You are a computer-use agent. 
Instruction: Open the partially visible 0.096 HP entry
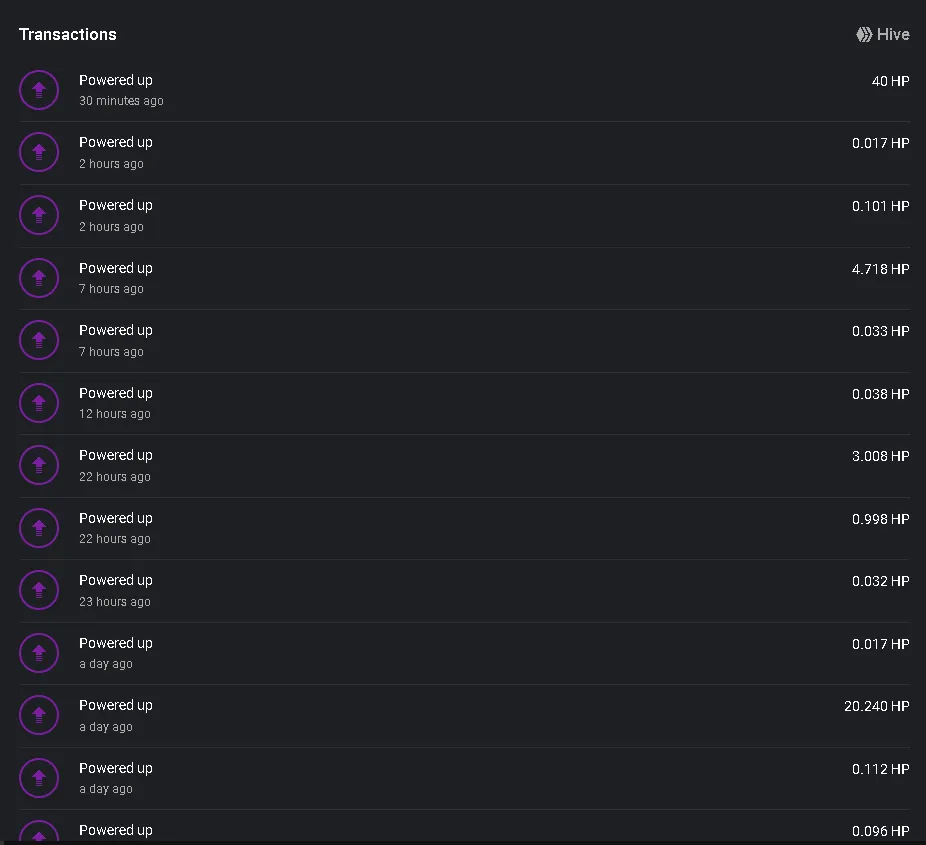(464, 827)
